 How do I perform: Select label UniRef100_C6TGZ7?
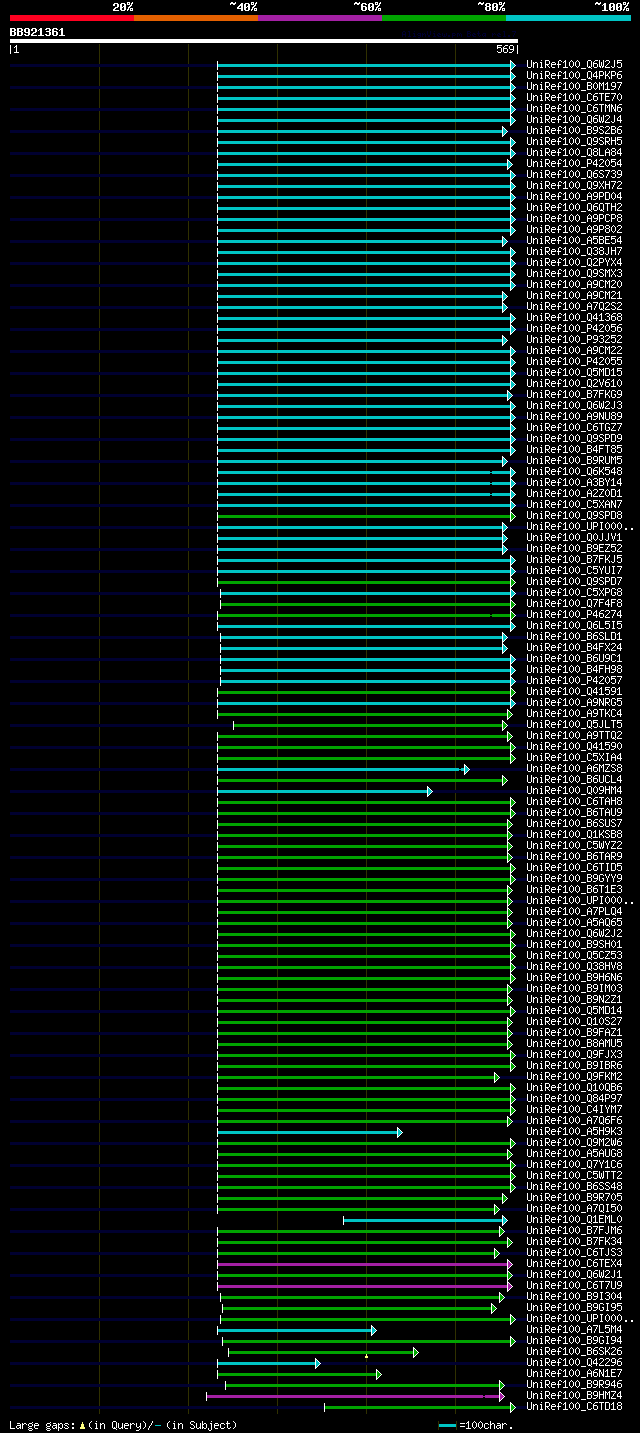click(x=574, y=427)
